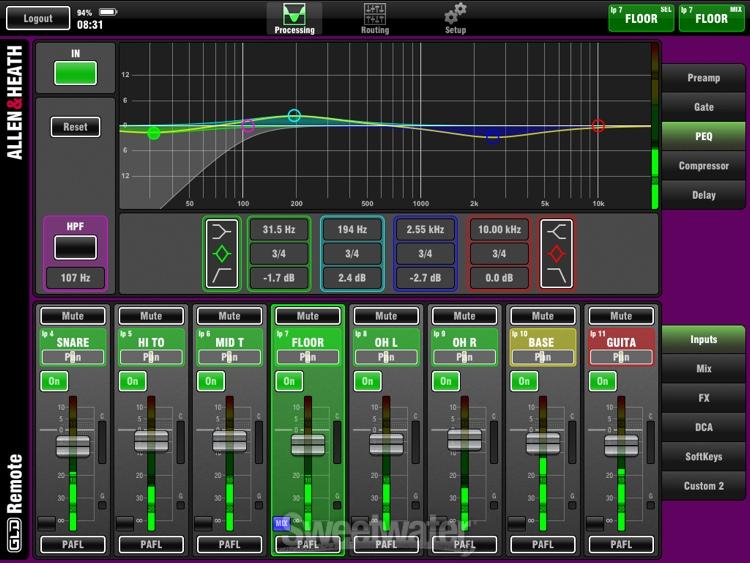Screen dimensions: 750x563
Task: Turn off the GUITA channel On button
Action: coord(602,382)
